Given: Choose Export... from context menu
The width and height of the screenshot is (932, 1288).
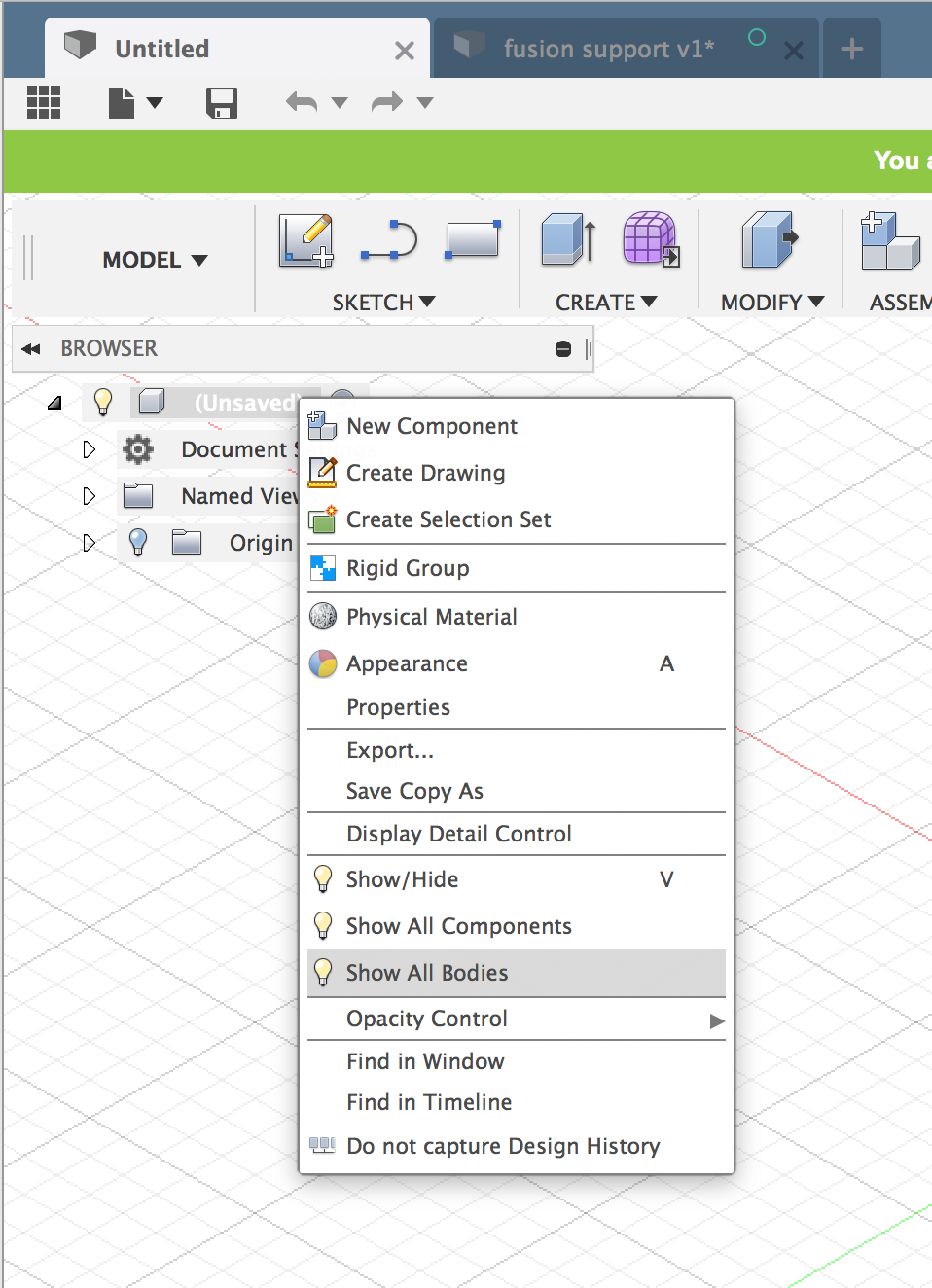Looking at the screenshot, I should 517,750.
